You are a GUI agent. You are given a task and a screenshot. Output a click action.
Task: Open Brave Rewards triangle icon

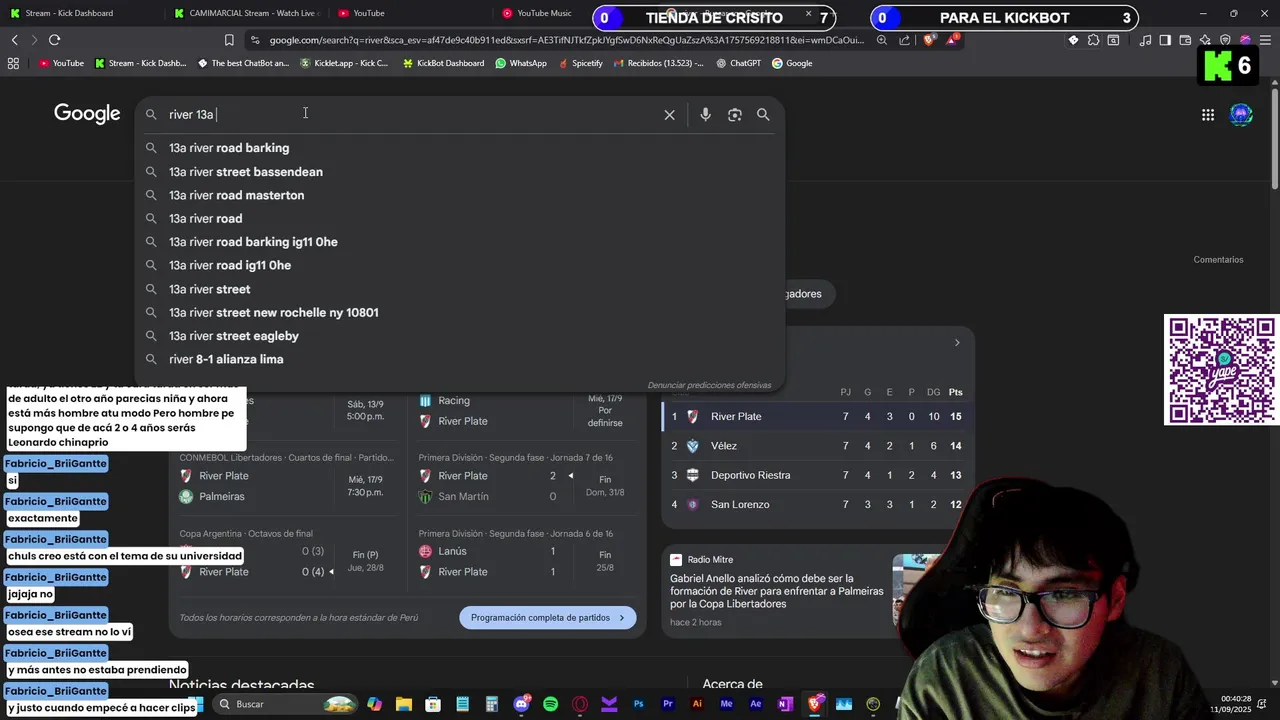point(954,40)
